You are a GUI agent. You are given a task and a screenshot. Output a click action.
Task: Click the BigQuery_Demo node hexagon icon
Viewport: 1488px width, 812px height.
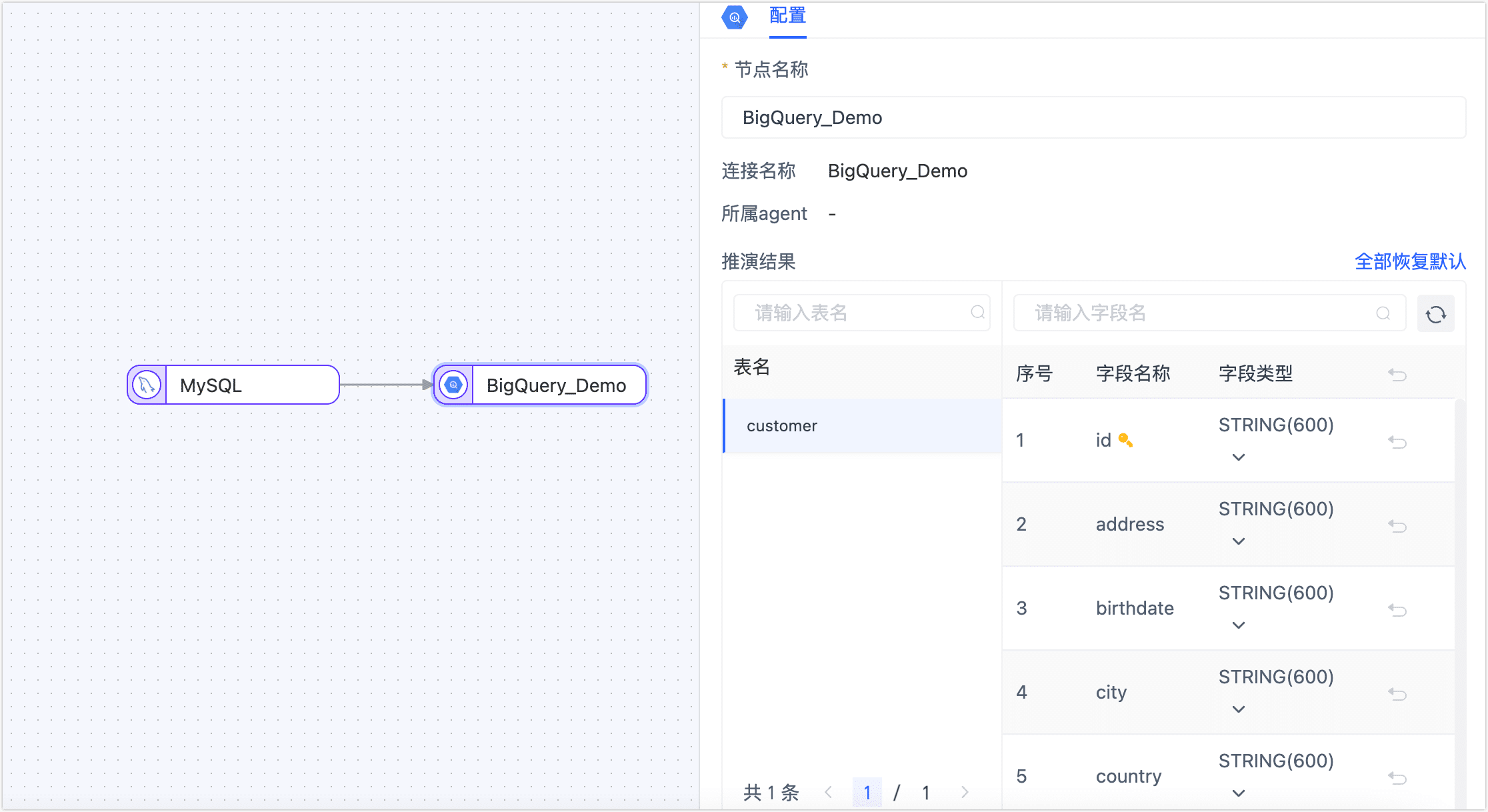point(453,385)
